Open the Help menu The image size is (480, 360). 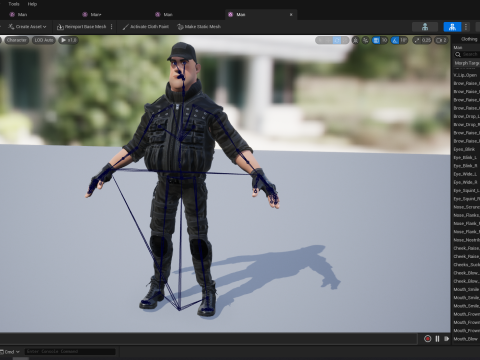point(32,4)
